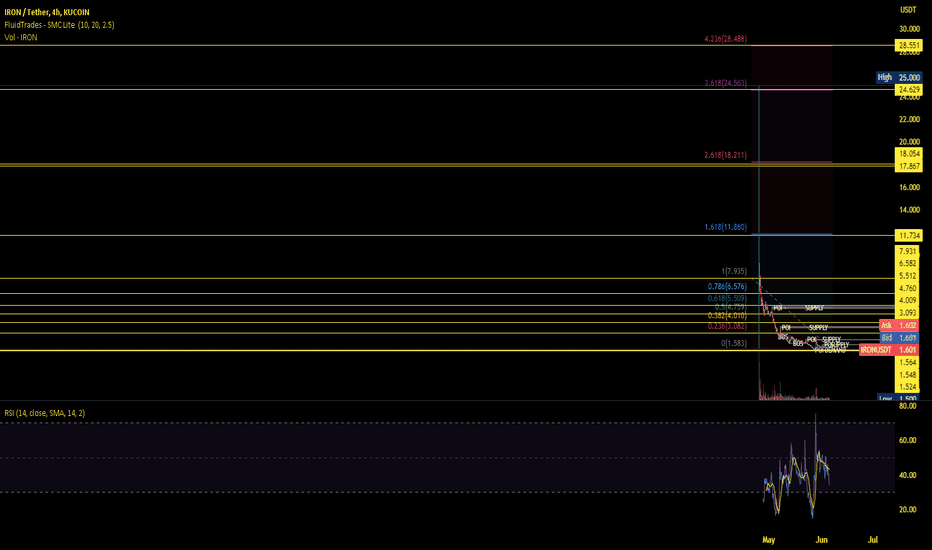Select the 4.236(28.488) Fibonacci level label
Screen dimensions: 932x550
tap(725, 39)
